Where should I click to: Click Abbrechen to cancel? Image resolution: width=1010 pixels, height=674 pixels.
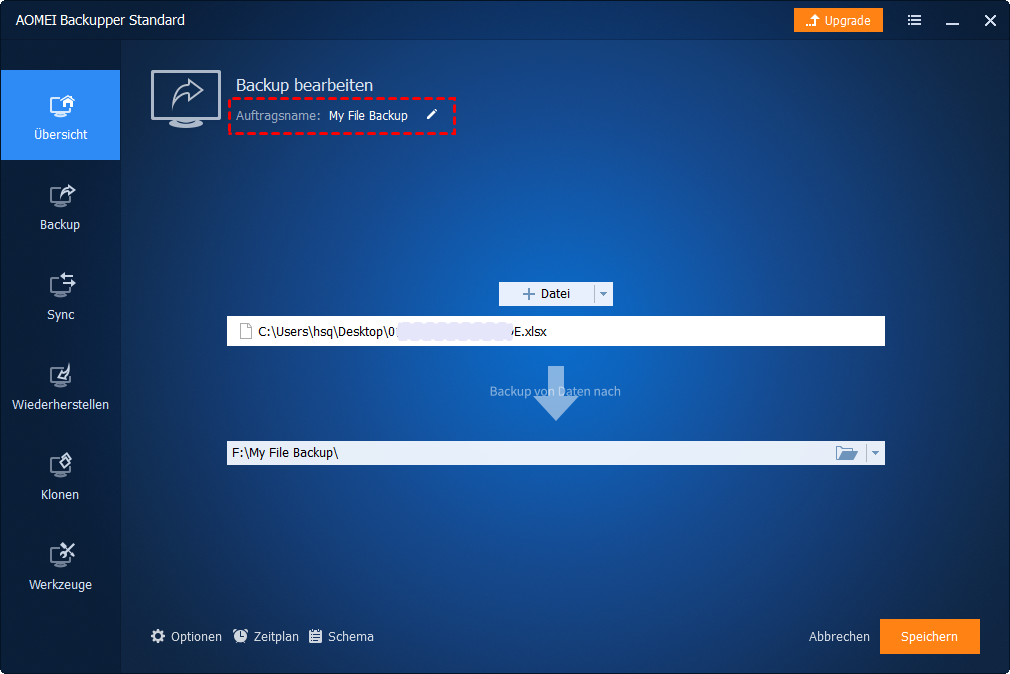[839, 637]
